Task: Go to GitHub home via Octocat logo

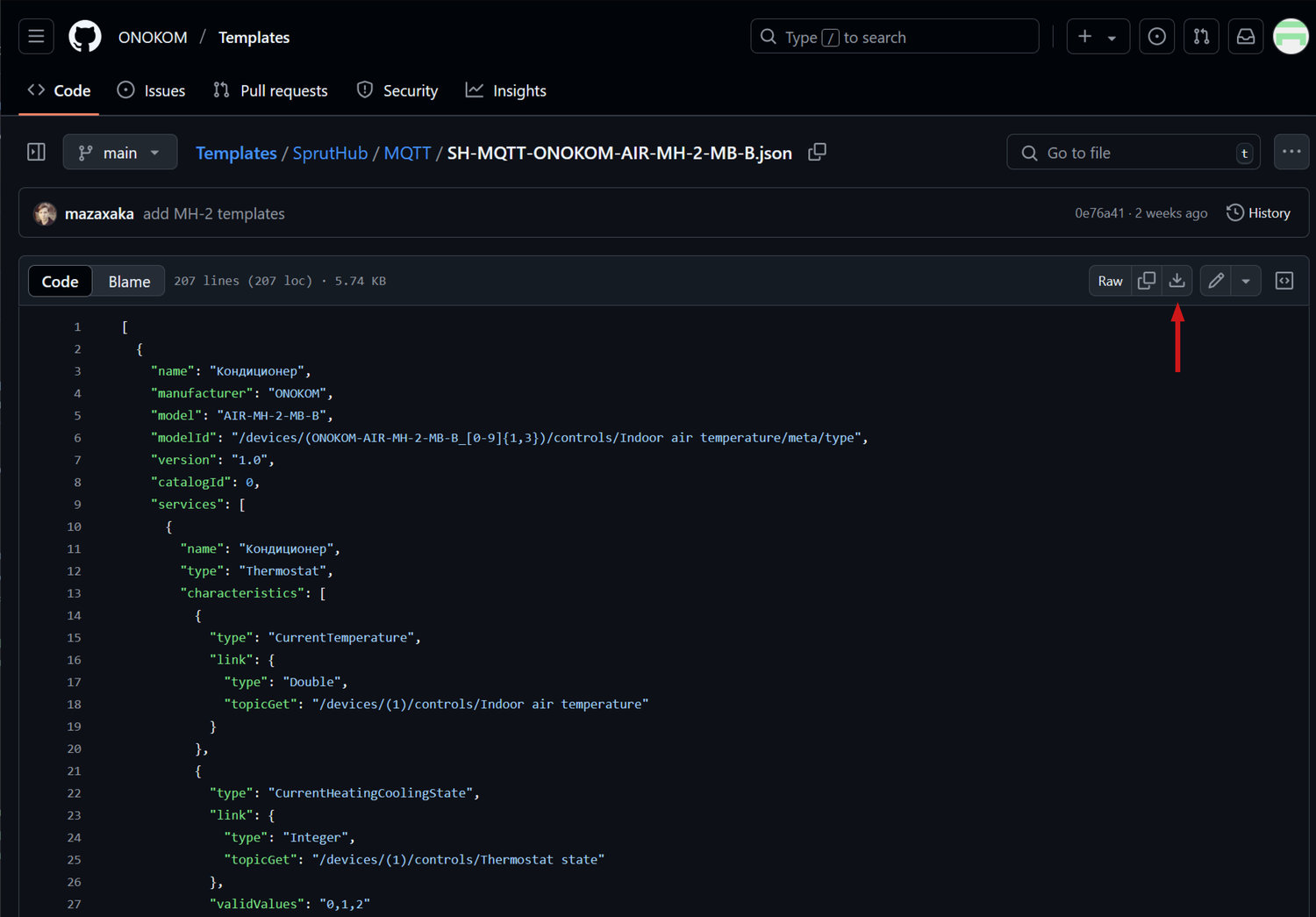Action: pyautogui.click(x=85, y=37)
